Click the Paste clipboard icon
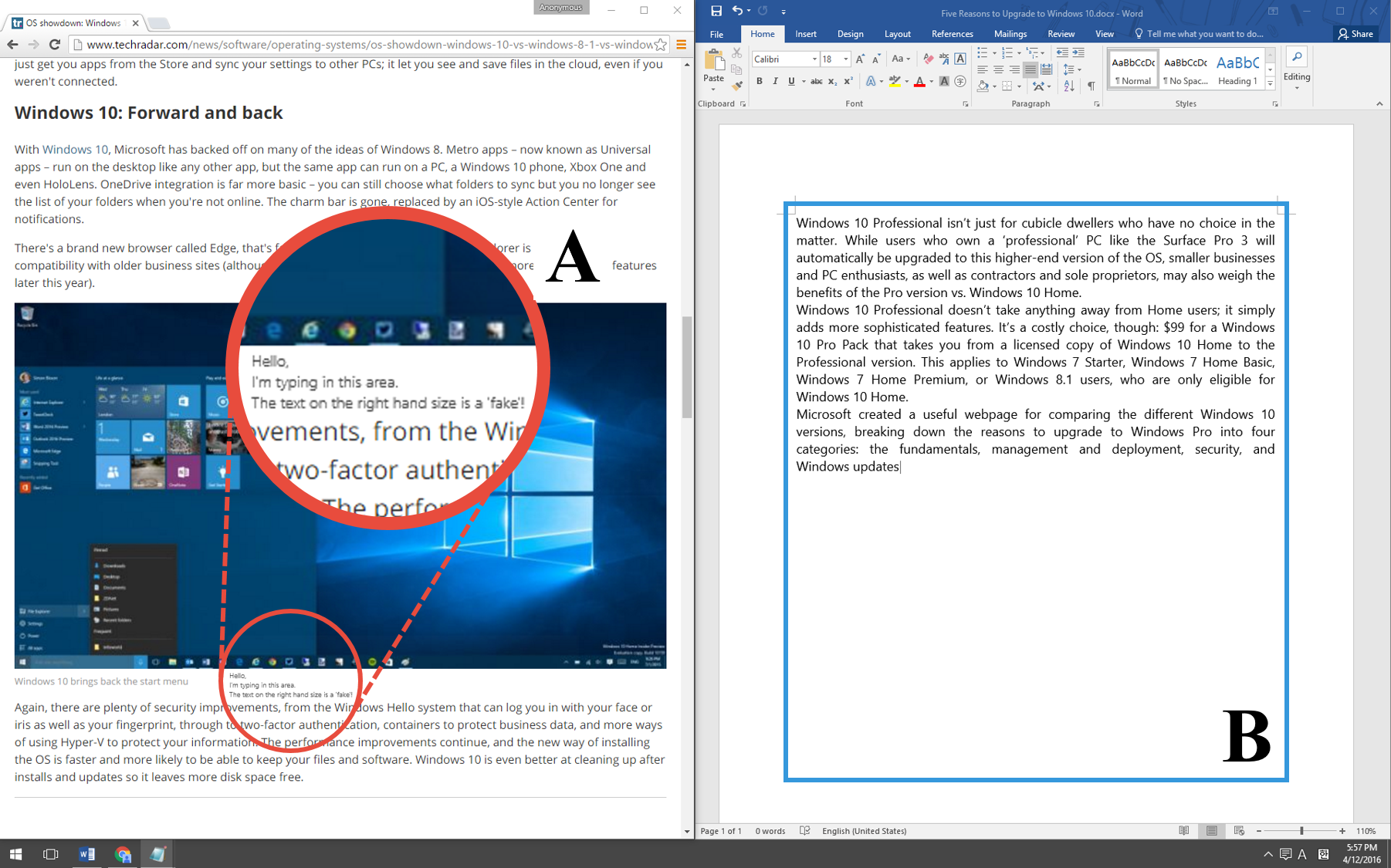The width and height of the screenshot is (1391, 868). (715, 59)
